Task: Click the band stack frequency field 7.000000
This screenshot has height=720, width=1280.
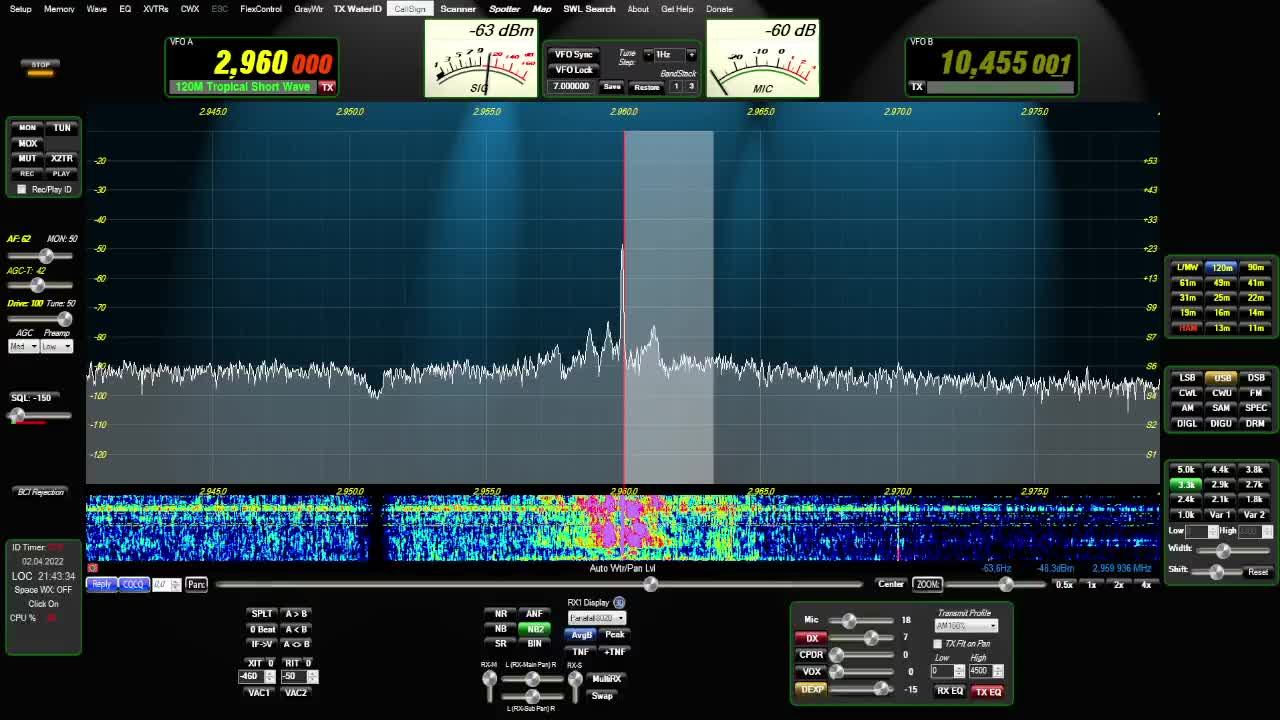Action: point(572,87)
